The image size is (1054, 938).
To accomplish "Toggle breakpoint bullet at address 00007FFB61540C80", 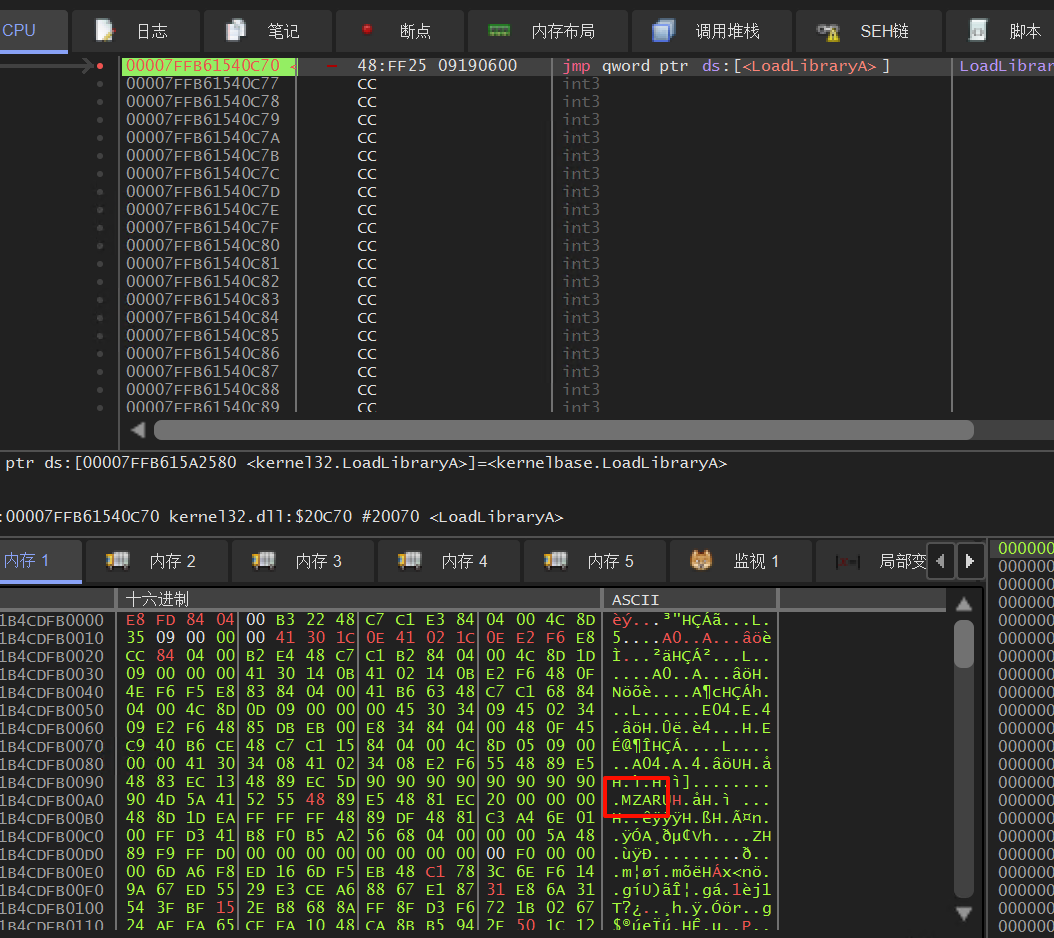I will pos(100,246).
